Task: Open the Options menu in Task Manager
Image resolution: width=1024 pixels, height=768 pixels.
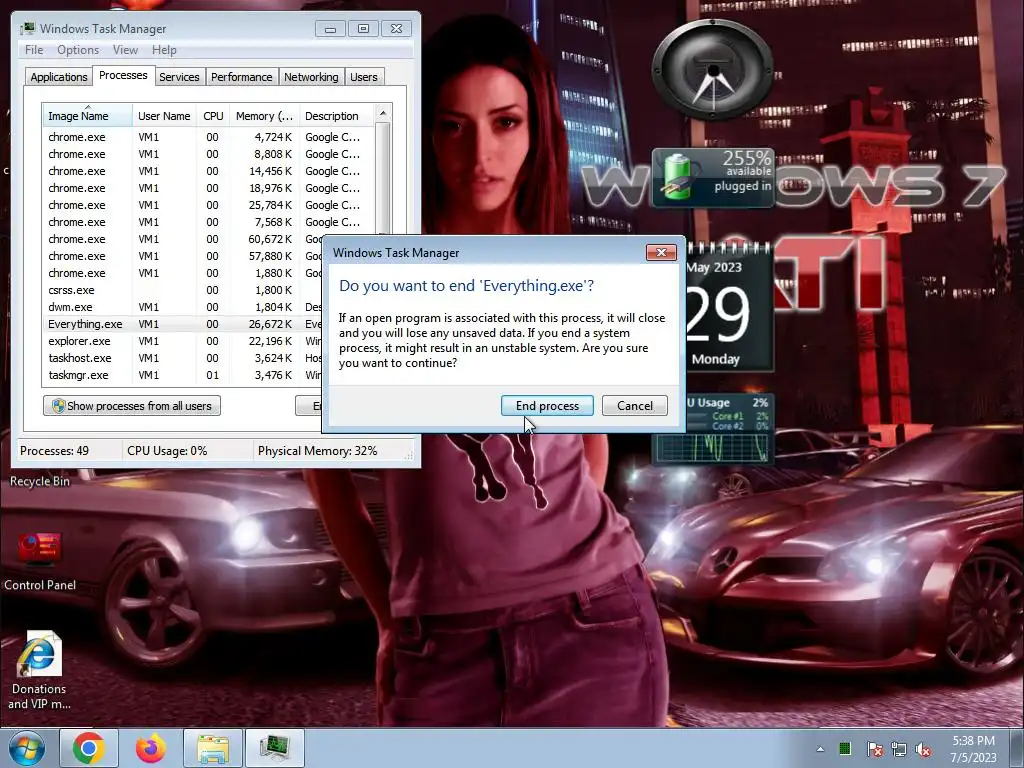Action: tap(78, 50)
